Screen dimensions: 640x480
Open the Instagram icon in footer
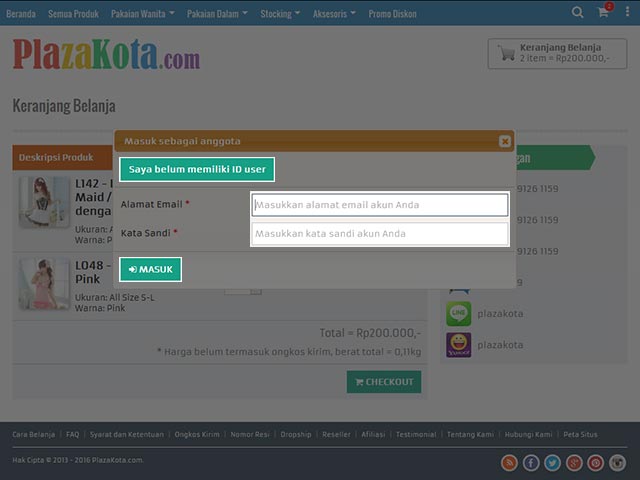click(618, 462)
